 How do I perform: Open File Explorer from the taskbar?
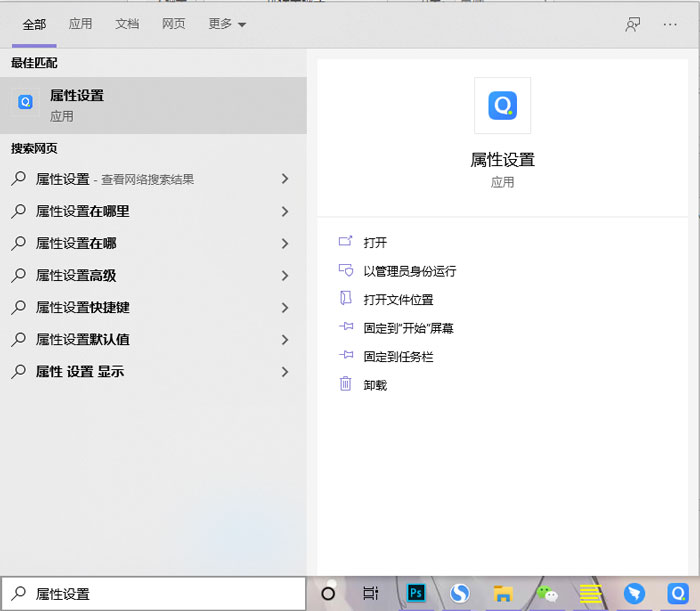click(x=503, y=593)
